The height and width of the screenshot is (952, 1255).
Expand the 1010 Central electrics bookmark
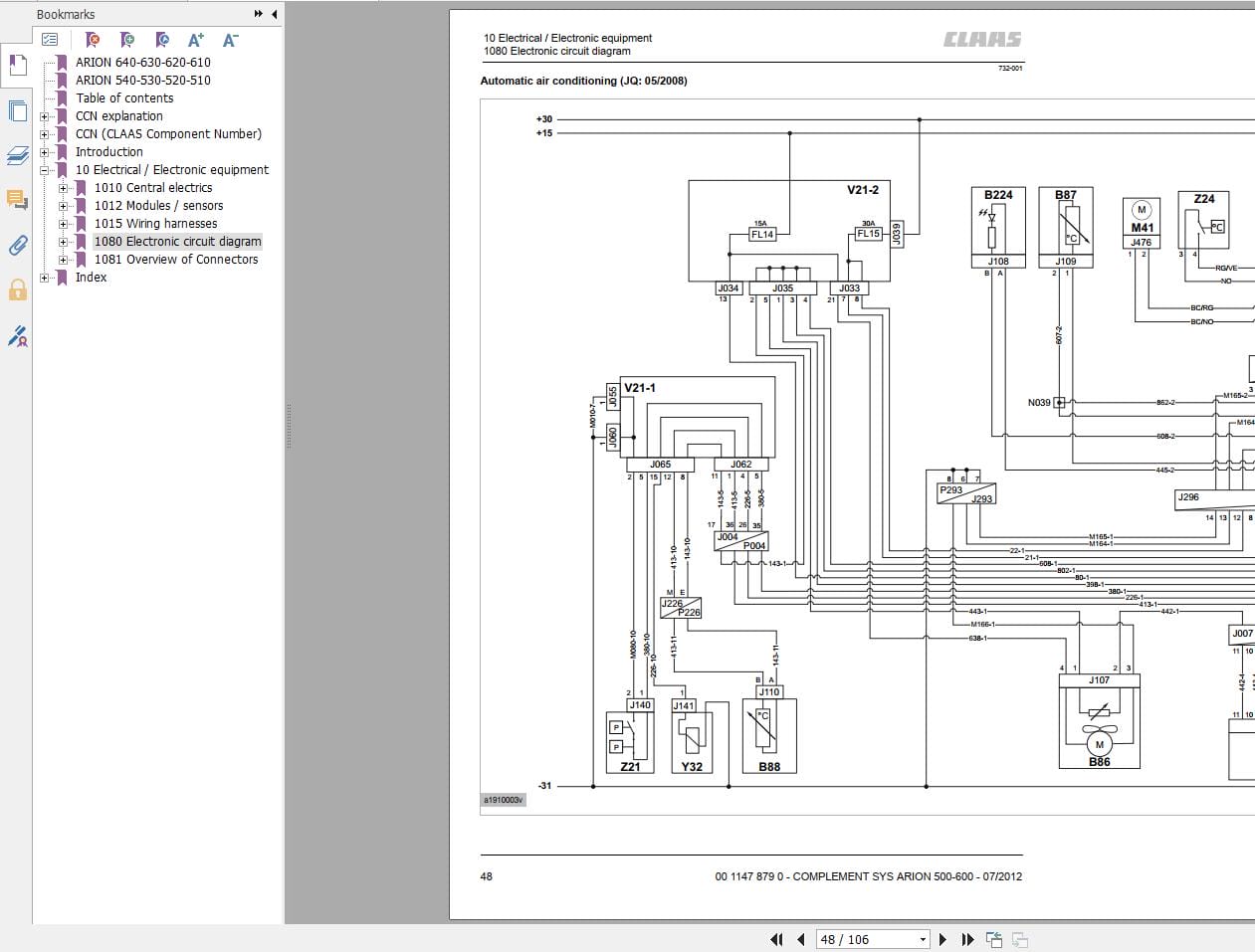pos(63,188)
